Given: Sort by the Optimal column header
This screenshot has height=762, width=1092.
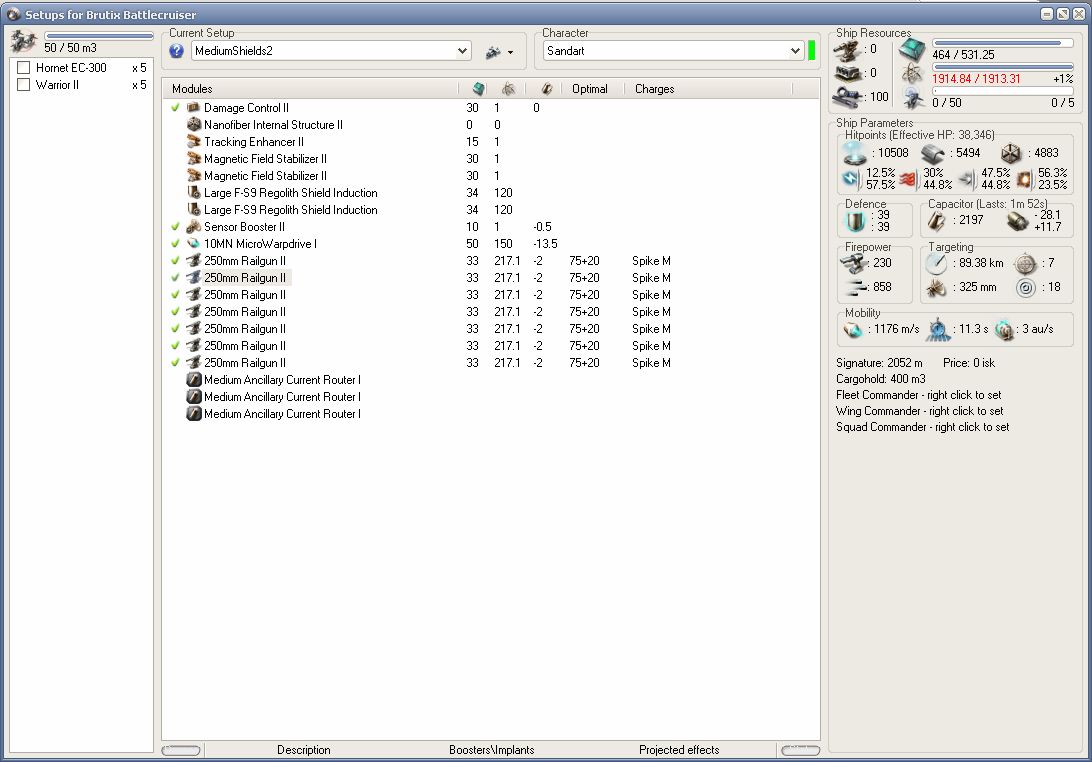Looking at the screenshot, I should point(589,88).
